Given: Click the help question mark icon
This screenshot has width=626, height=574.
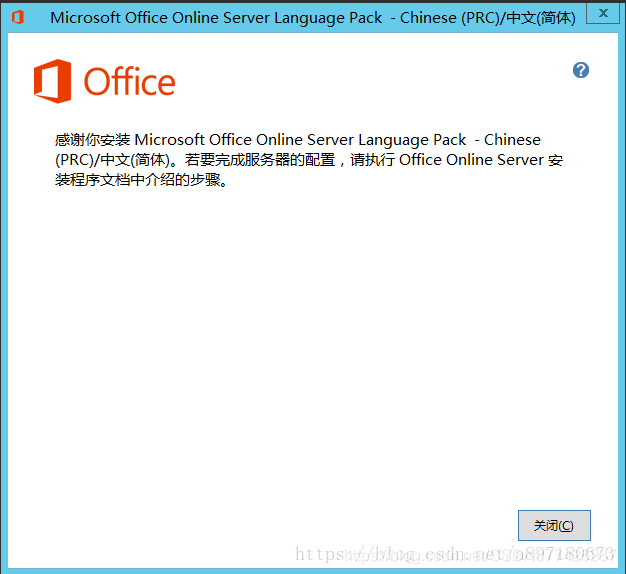Looking at the screenshot, I should click(x=580, y=70).
